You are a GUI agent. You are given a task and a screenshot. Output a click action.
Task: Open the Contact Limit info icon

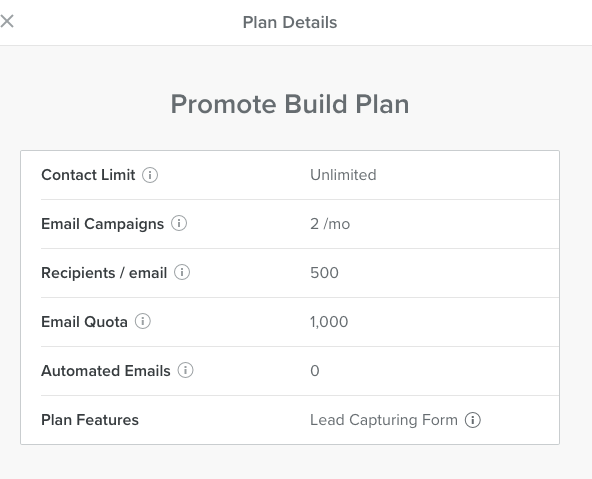(150, 175)
